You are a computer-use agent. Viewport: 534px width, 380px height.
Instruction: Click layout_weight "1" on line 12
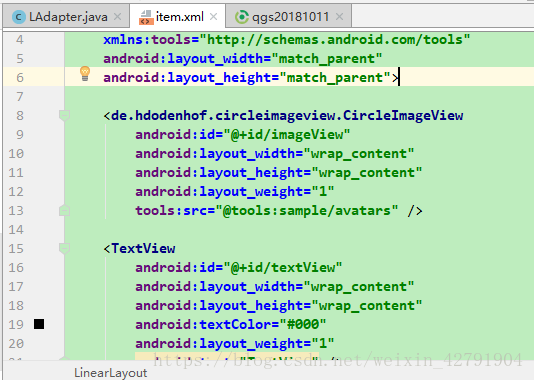pyautogui.click(x=323, y=192)
